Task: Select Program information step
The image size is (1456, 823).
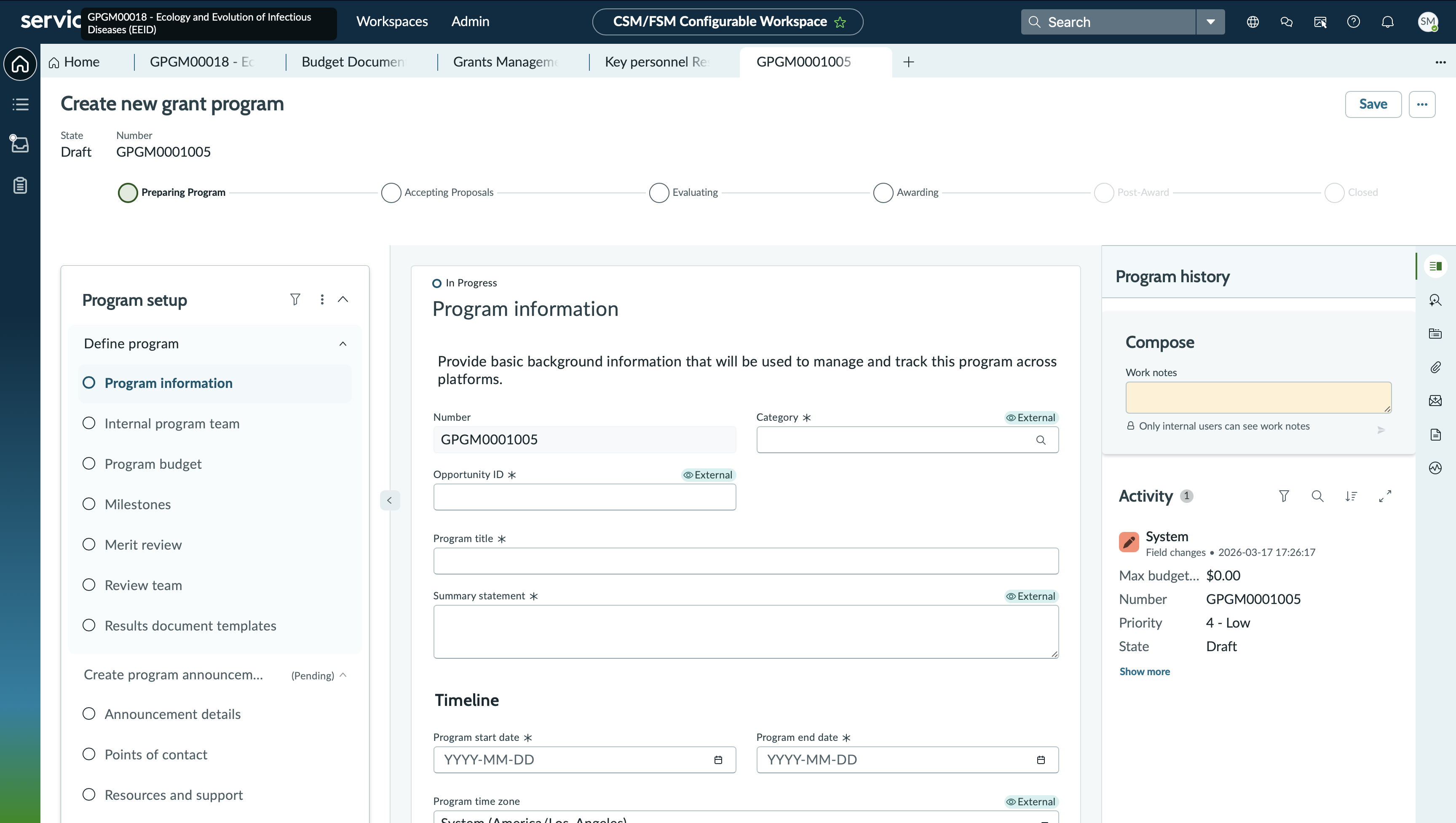Action: tap(215, 383)
